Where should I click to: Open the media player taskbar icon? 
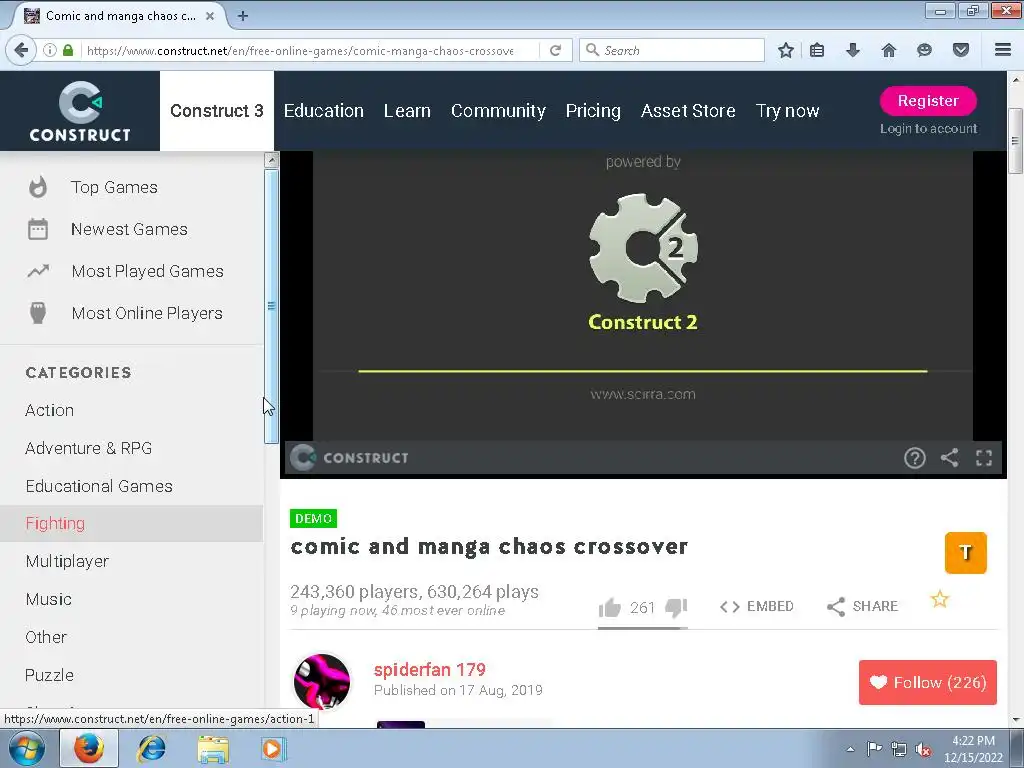(x=273, y=748)
